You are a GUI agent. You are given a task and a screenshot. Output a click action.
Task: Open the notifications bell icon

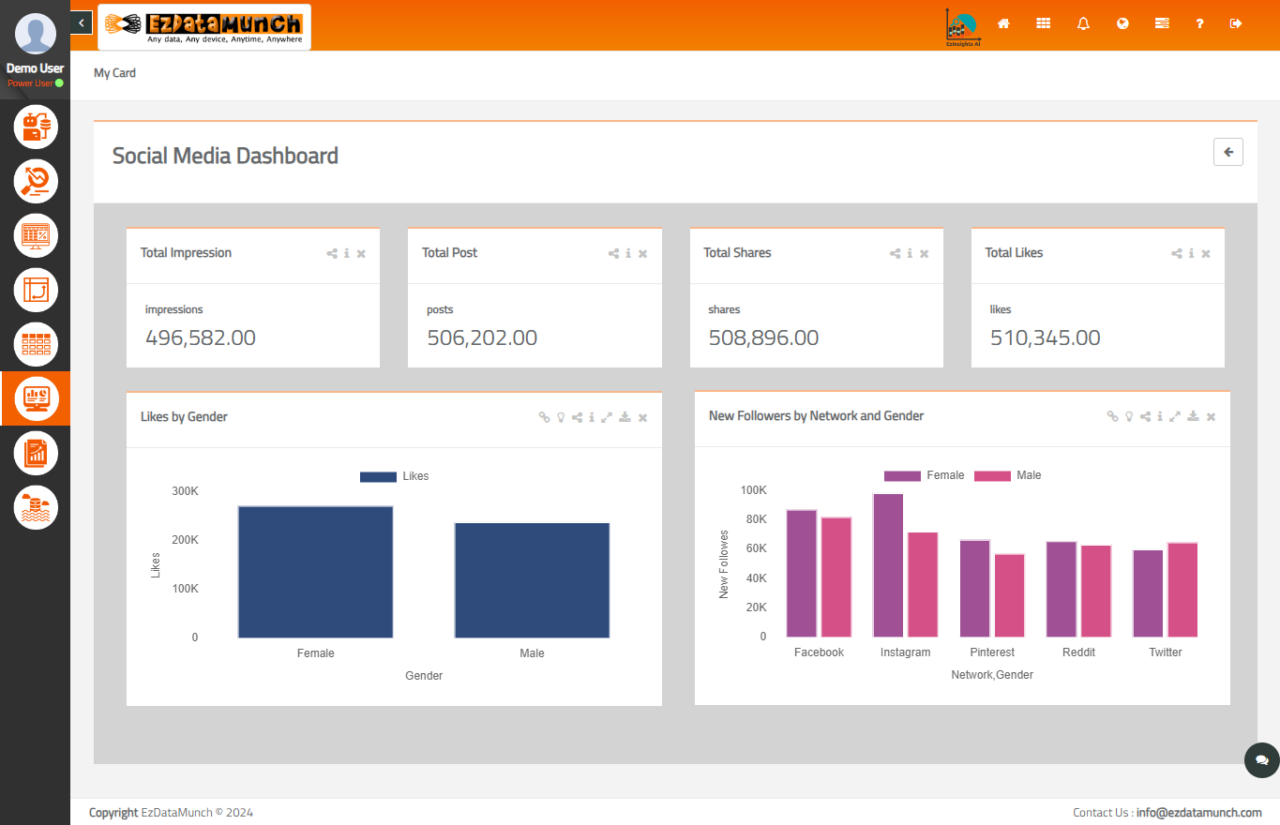point(1083,23)
